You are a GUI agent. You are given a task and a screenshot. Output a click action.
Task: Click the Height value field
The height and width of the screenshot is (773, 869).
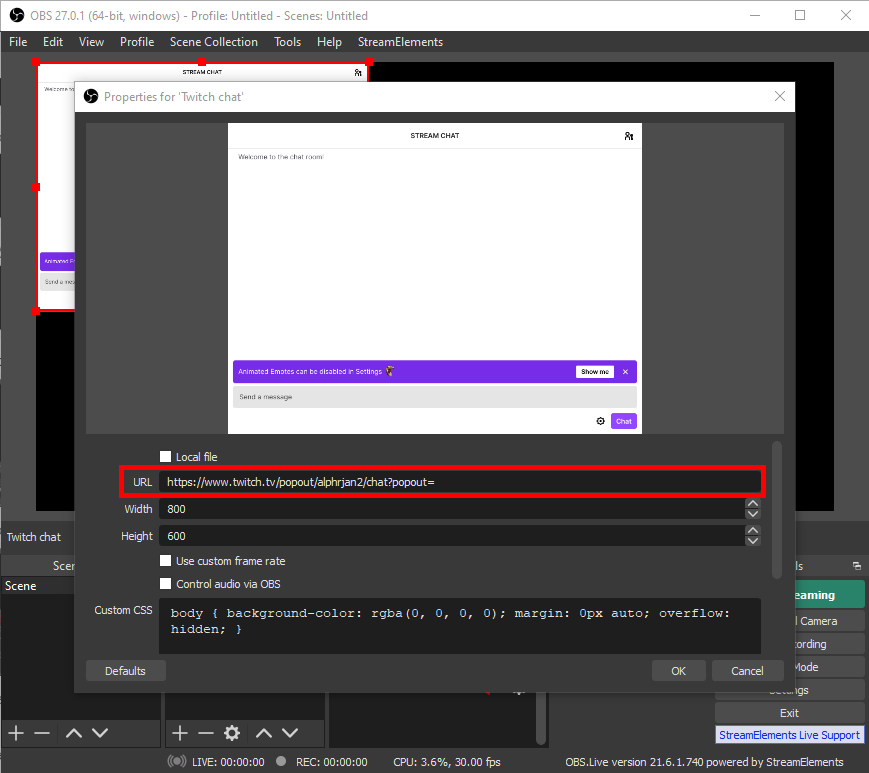(x=452, y=536)
